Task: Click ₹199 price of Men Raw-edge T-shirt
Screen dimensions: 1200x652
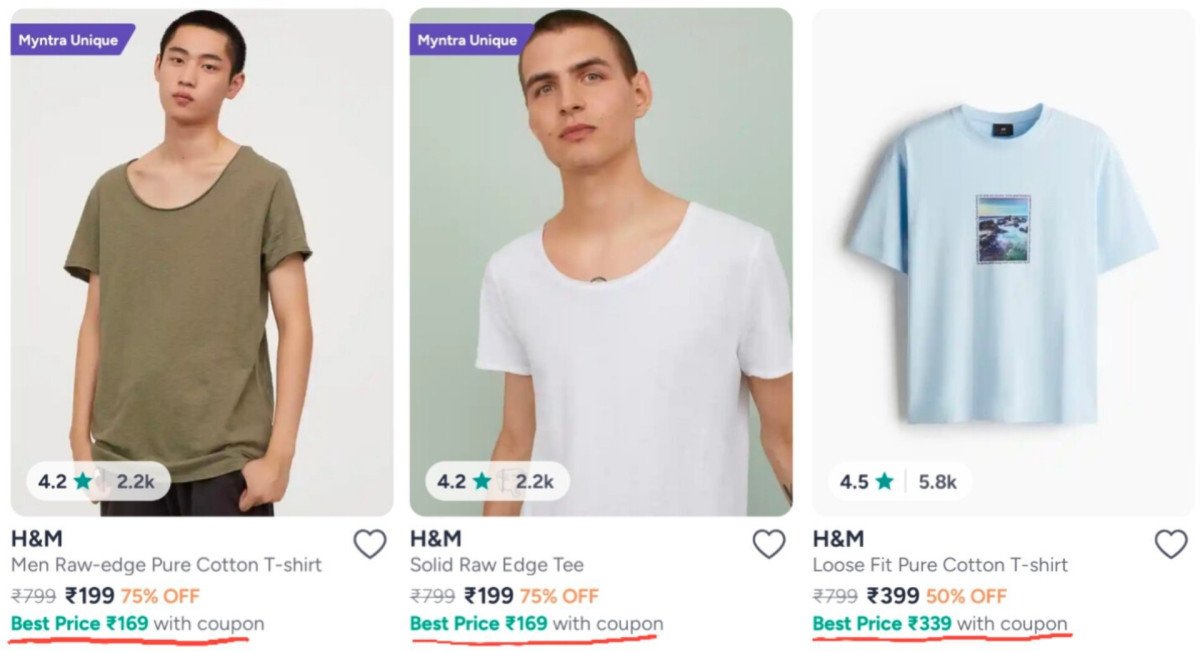Action: click(89, 596)
